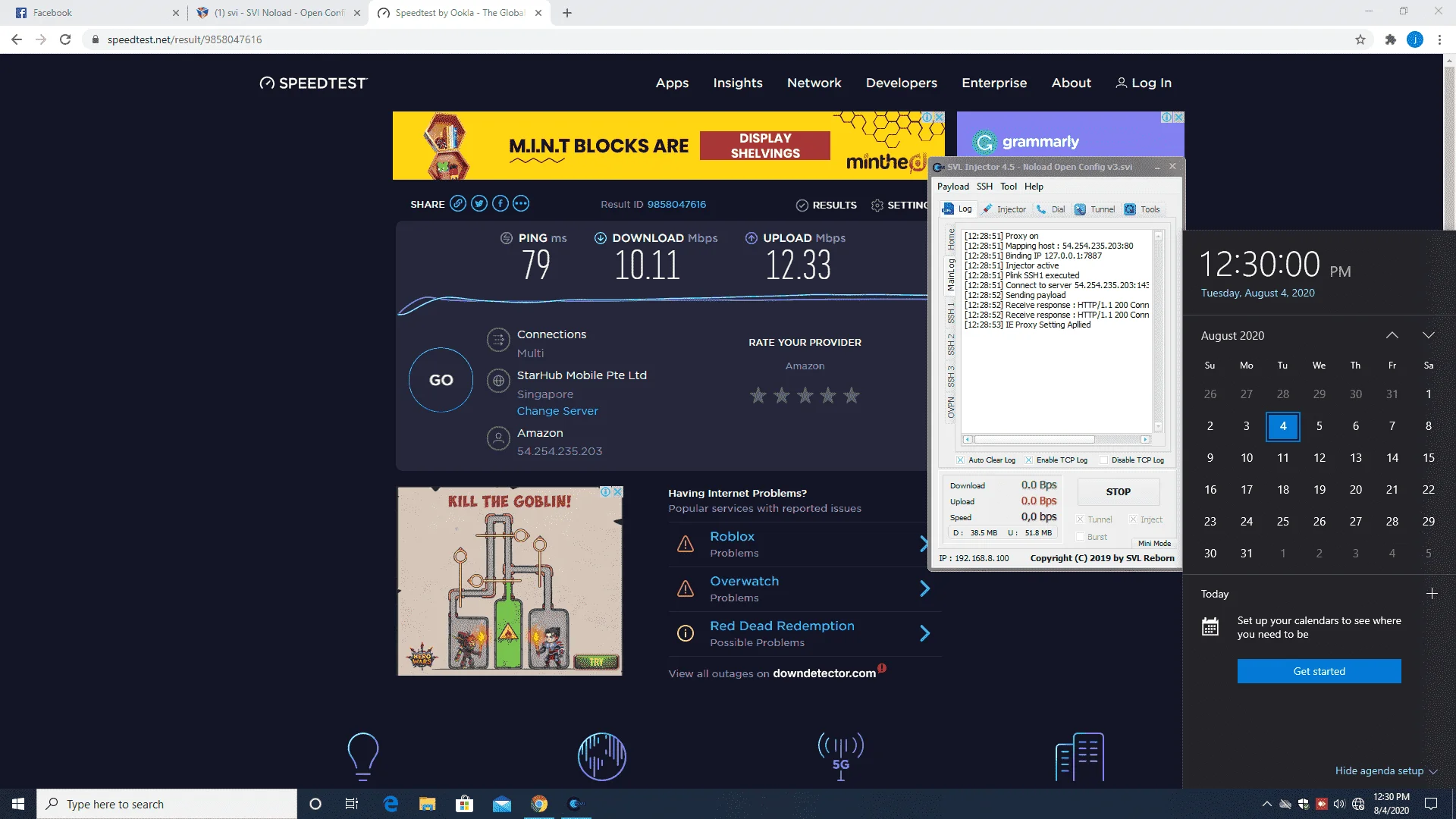Open the Tool menu in SVI Injector
The height and width of the screenshot is (819, 1456).
pyautogui.click(x=1009, y=187)
